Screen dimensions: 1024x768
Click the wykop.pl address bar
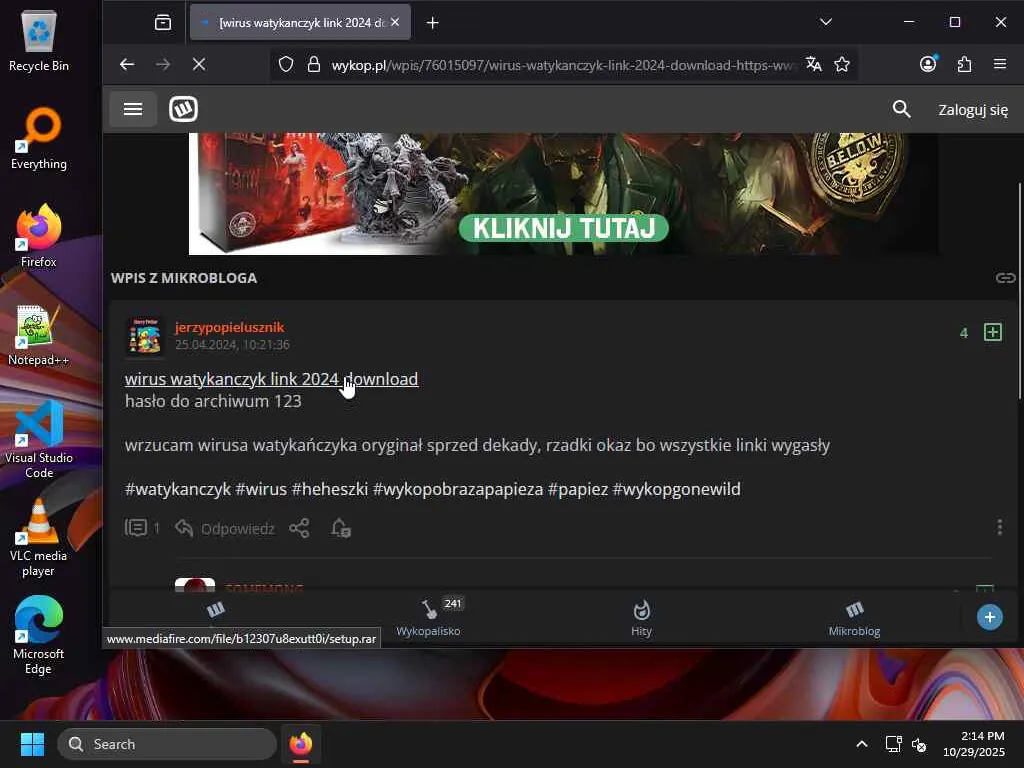(563, 65)
